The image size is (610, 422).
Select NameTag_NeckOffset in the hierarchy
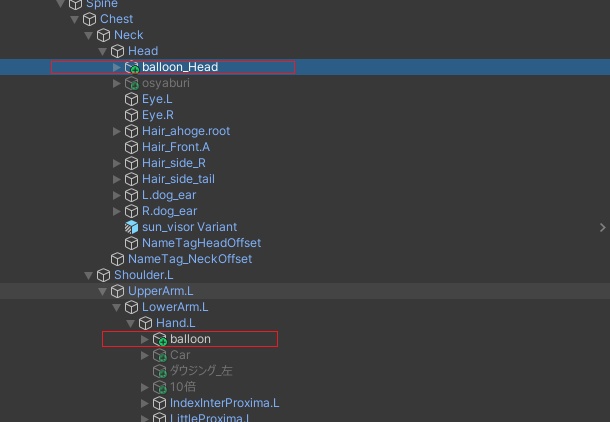(x=189, y=259)
